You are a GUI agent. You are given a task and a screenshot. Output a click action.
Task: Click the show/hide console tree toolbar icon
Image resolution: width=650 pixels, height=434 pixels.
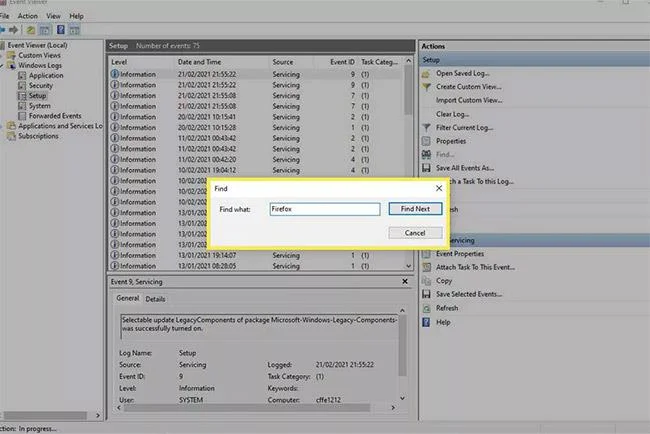pos(44,30)
